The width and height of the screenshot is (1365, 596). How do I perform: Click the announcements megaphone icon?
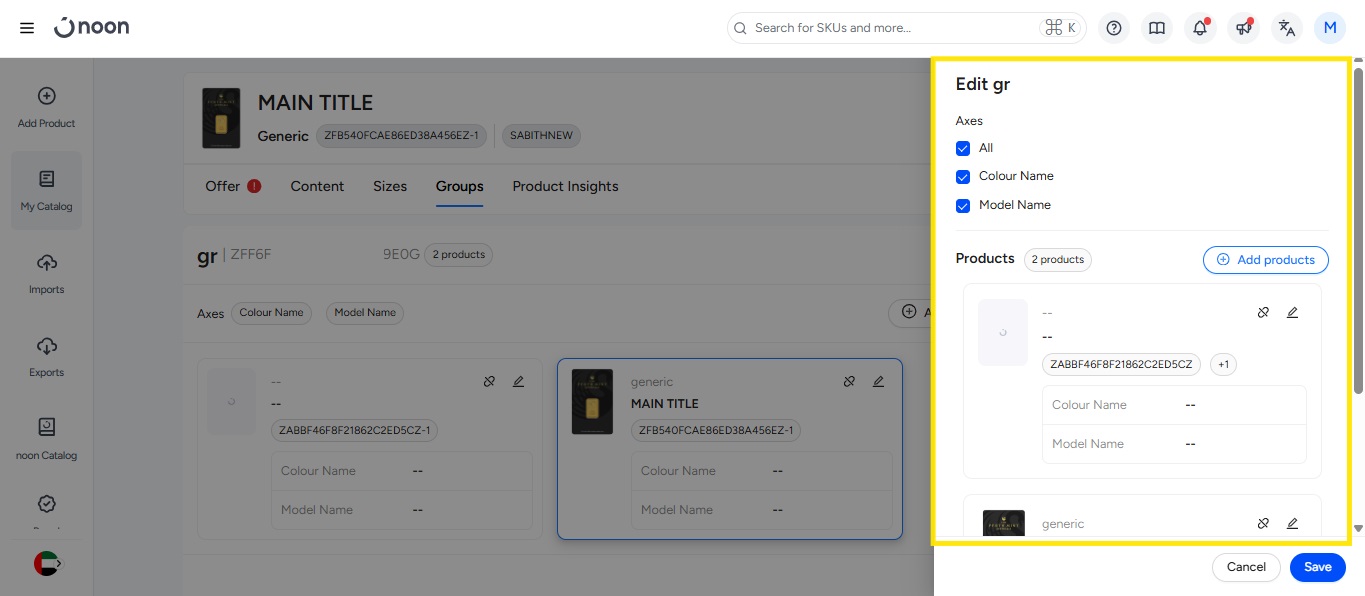[x=1243, y=28]
